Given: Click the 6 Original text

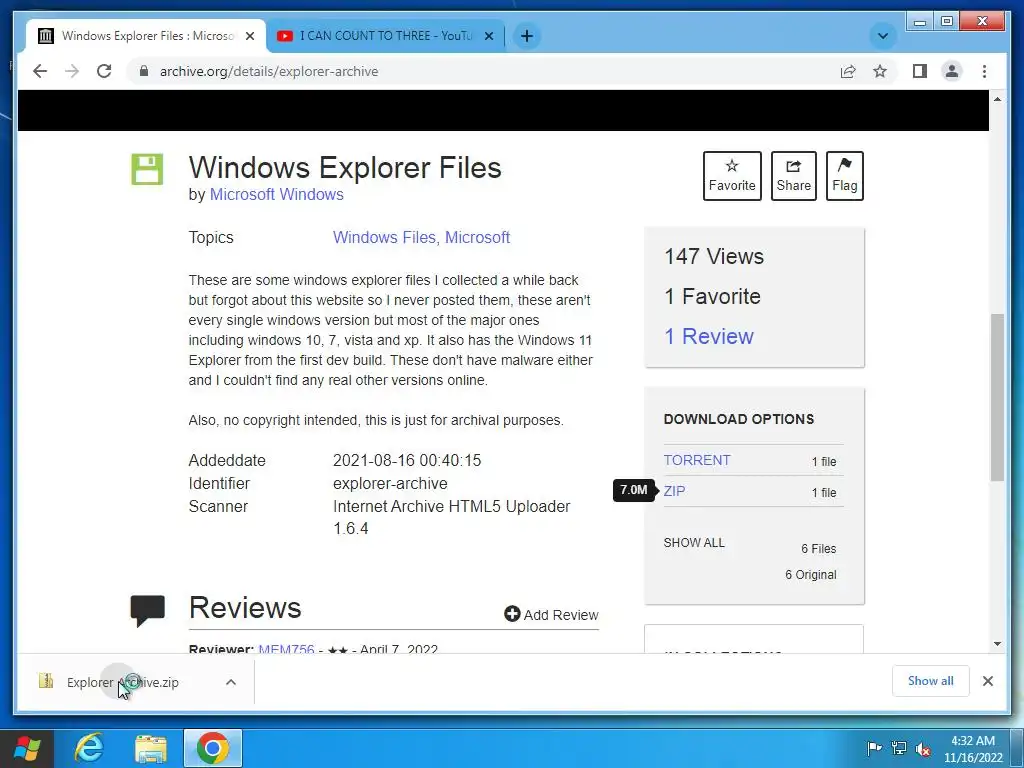Looking at the screenshot, I should 810,575.
